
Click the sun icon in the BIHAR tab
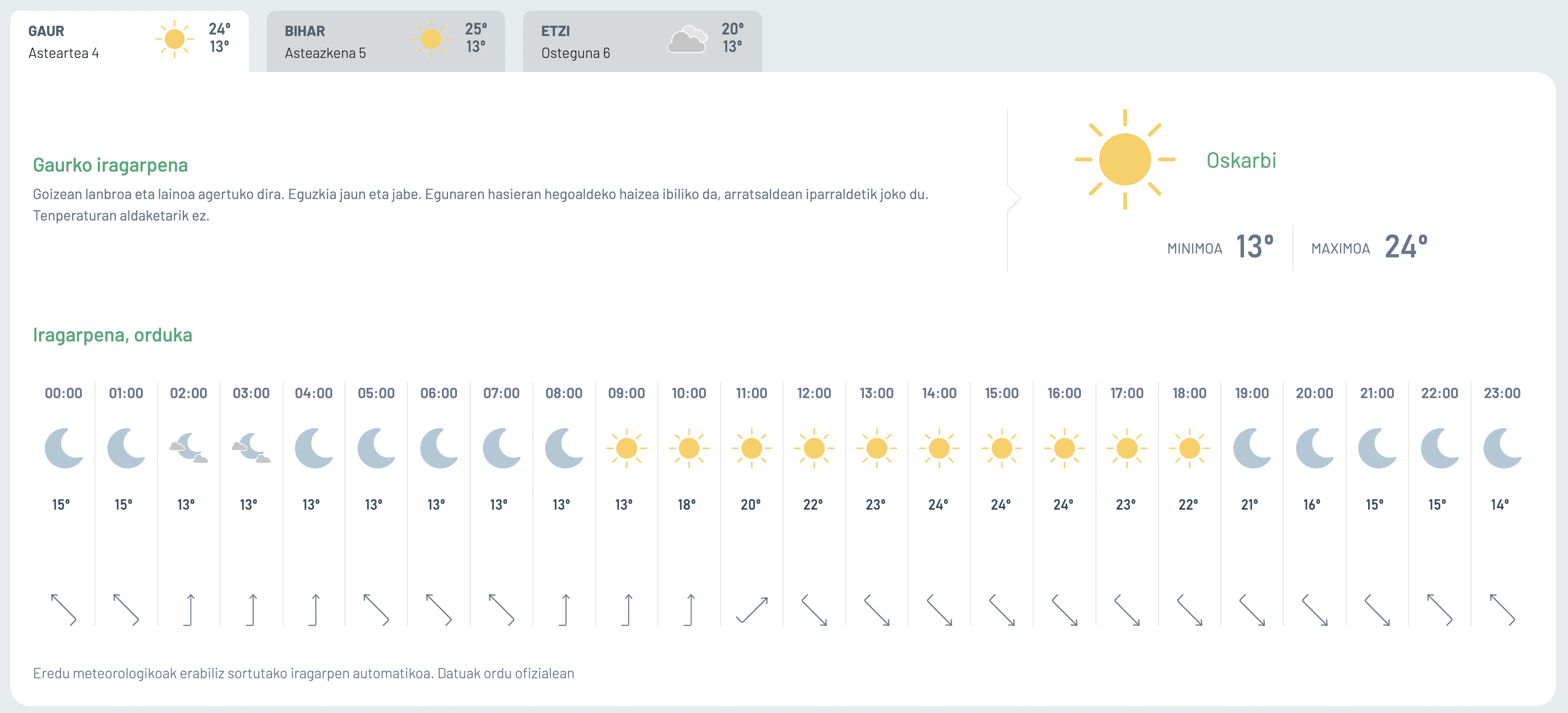[x=431, y=39]
